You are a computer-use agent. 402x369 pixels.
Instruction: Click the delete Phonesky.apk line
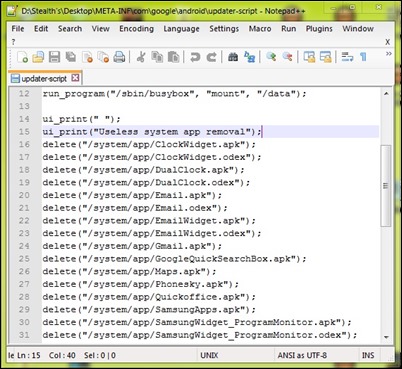[141, 284]
